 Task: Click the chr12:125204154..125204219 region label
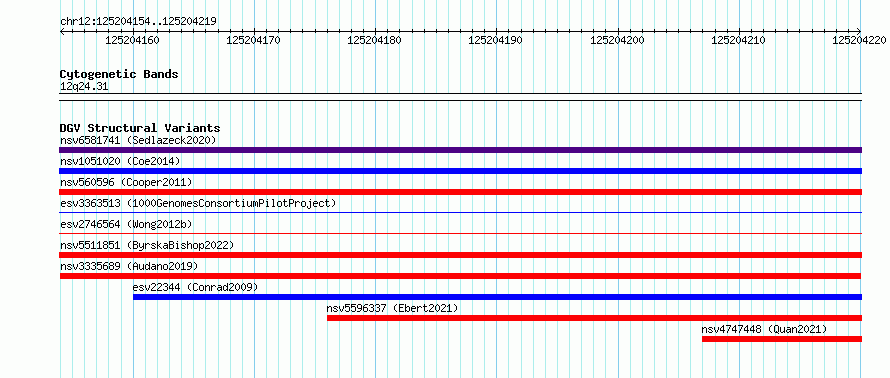138,21
